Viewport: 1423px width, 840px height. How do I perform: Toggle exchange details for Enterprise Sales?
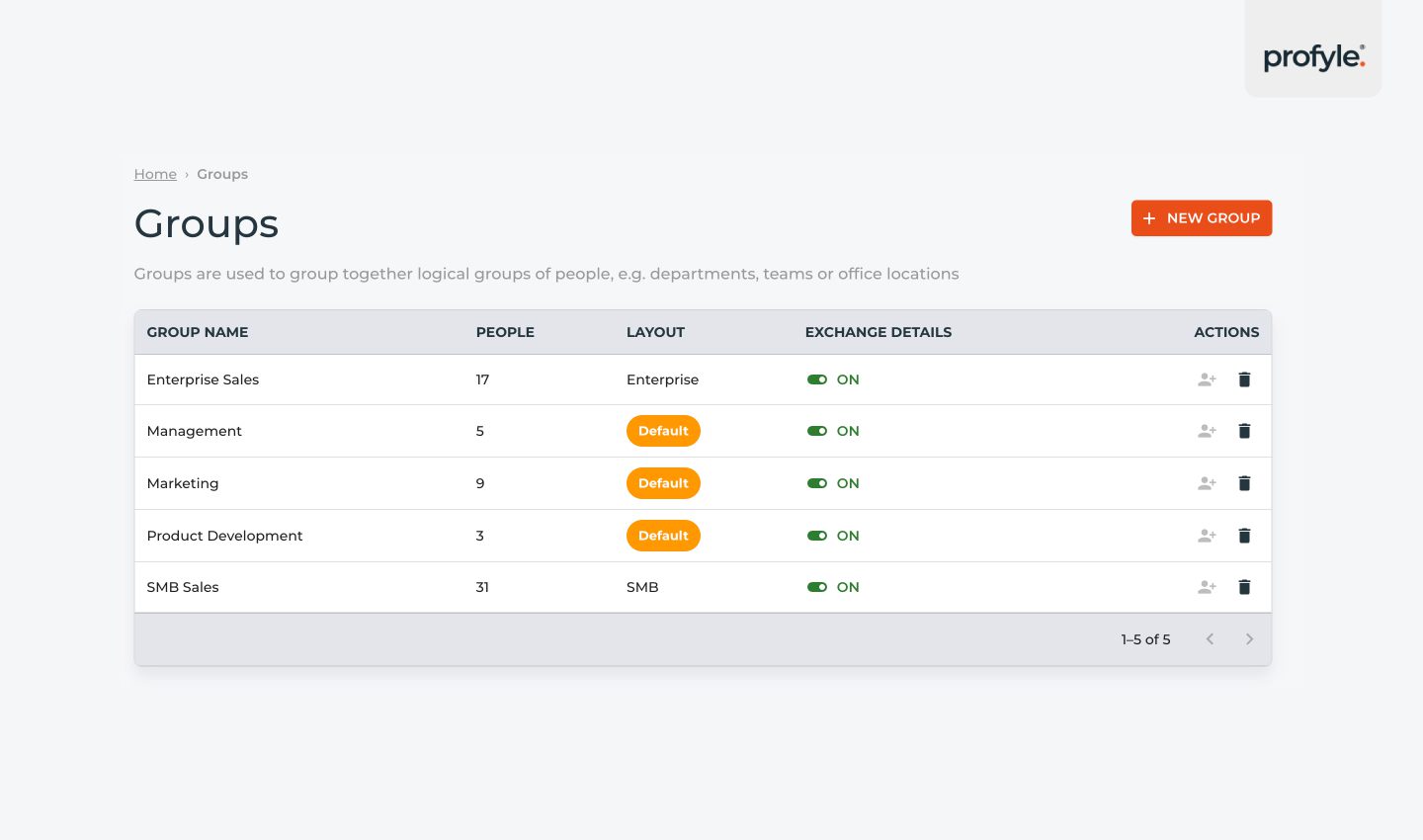817,379
